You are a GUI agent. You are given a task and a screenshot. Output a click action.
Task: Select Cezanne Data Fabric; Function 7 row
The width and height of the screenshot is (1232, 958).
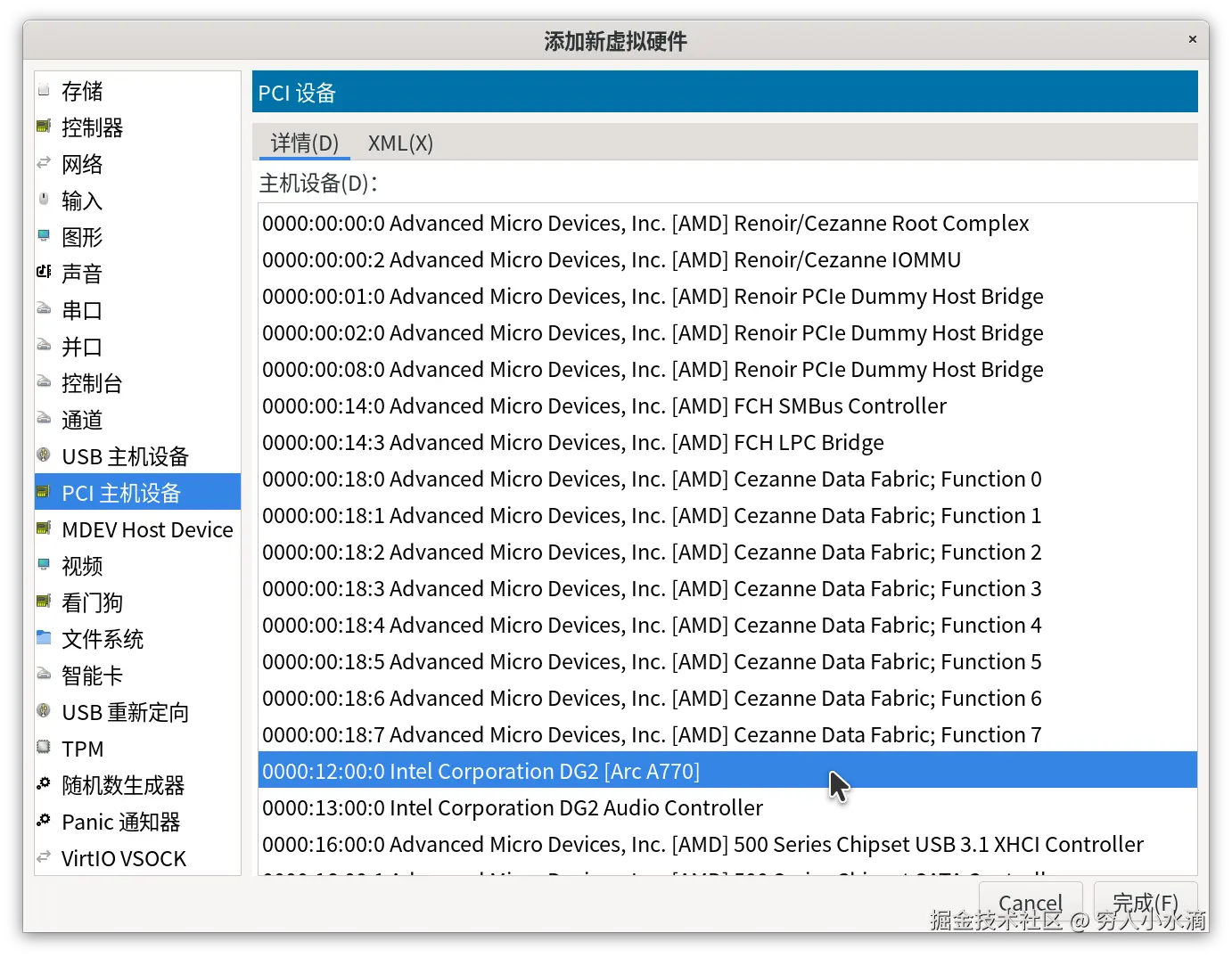(x=727, y=734)
